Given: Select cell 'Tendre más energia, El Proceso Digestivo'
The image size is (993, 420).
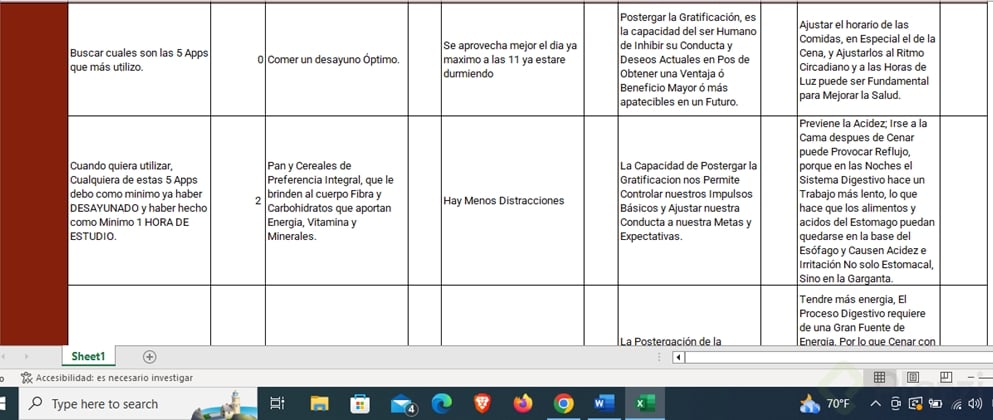Looking at the screenshot, I should click(869, 315).
